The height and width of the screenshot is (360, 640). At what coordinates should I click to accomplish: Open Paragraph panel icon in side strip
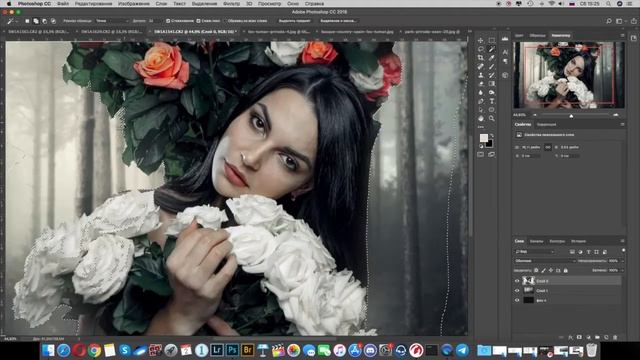(505, 61)
